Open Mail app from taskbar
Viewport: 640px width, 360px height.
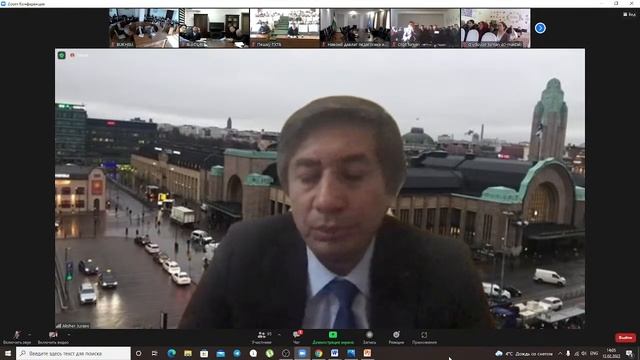(x=220, y=353)
